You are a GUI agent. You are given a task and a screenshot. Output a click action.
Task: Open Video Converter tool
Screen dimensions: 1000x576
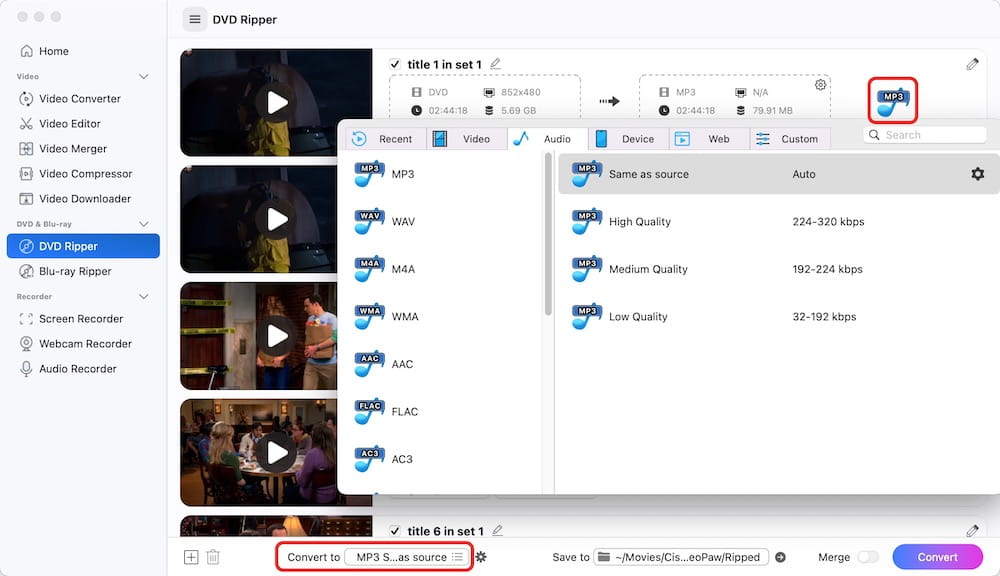tap(70, 99)
